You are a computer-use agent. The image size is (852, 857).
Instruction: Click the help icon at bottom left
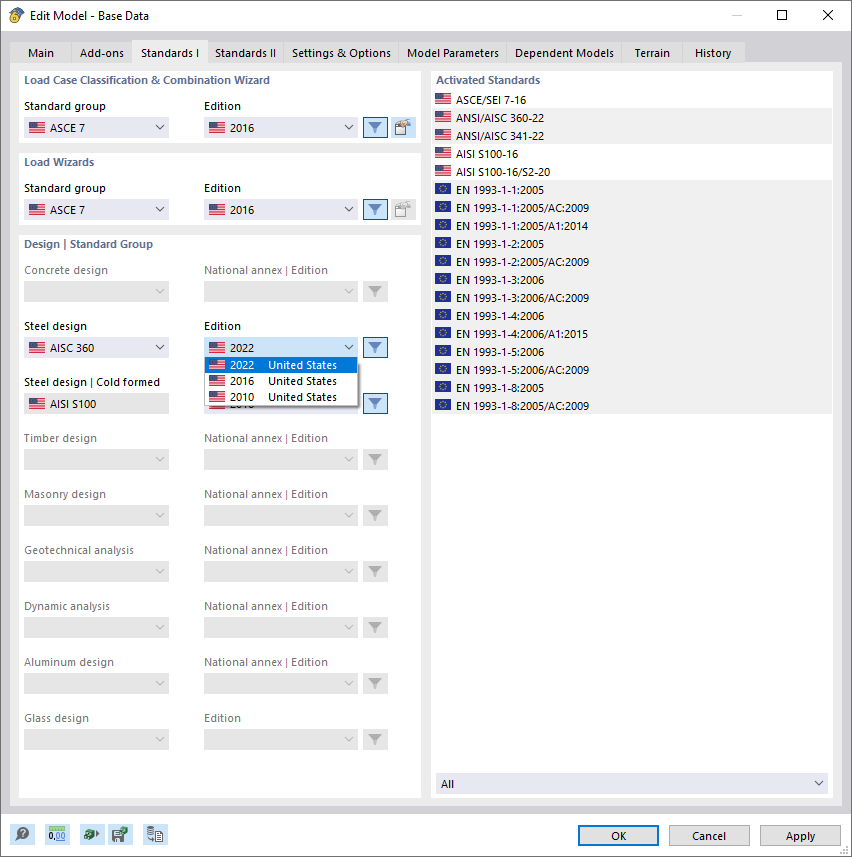(x=22, y=835)
